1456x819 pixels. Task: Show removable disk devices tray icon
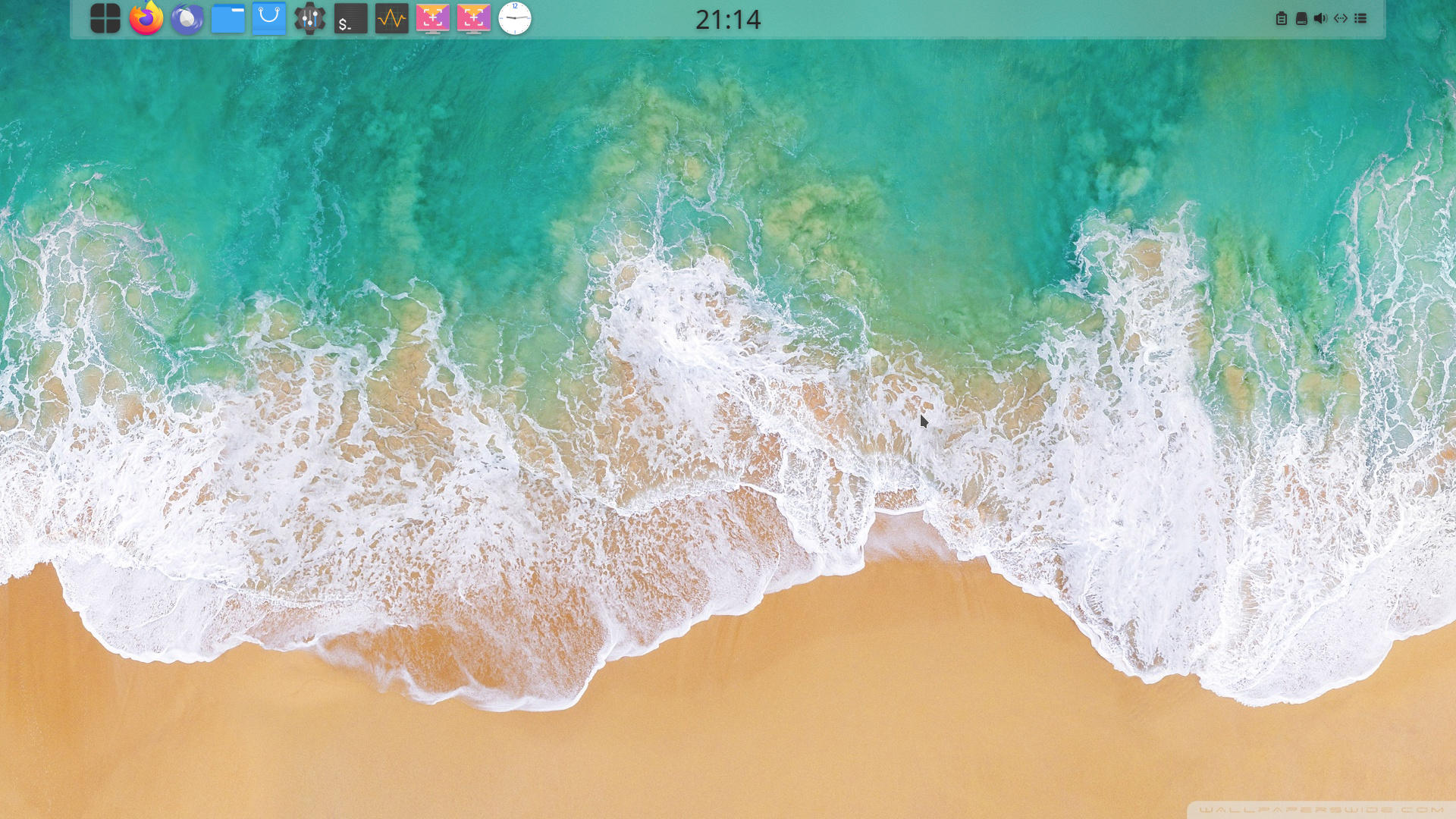click(1301, 19)
